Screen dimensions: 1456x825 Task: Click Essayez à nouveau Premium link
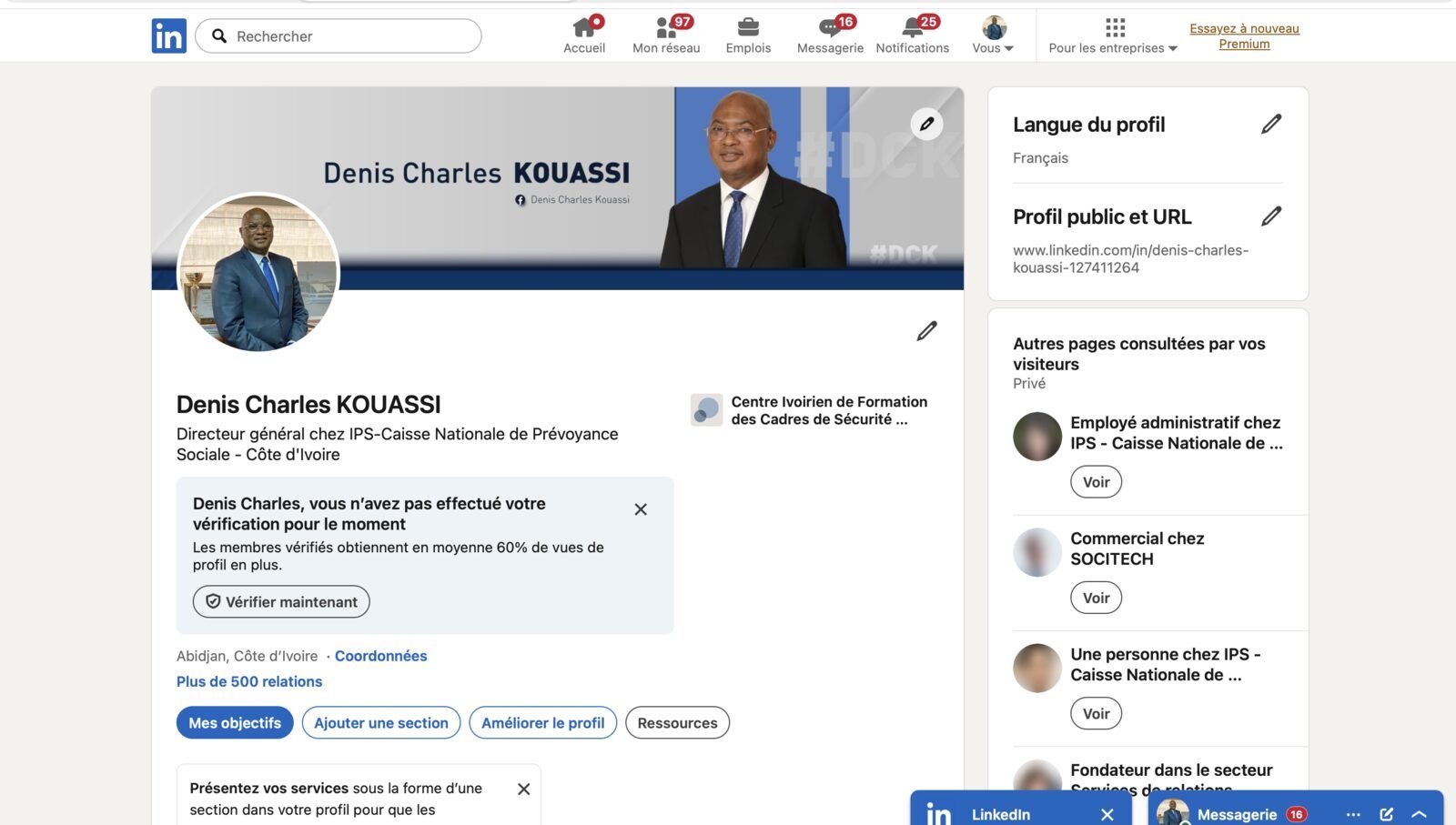point(1244,36)
